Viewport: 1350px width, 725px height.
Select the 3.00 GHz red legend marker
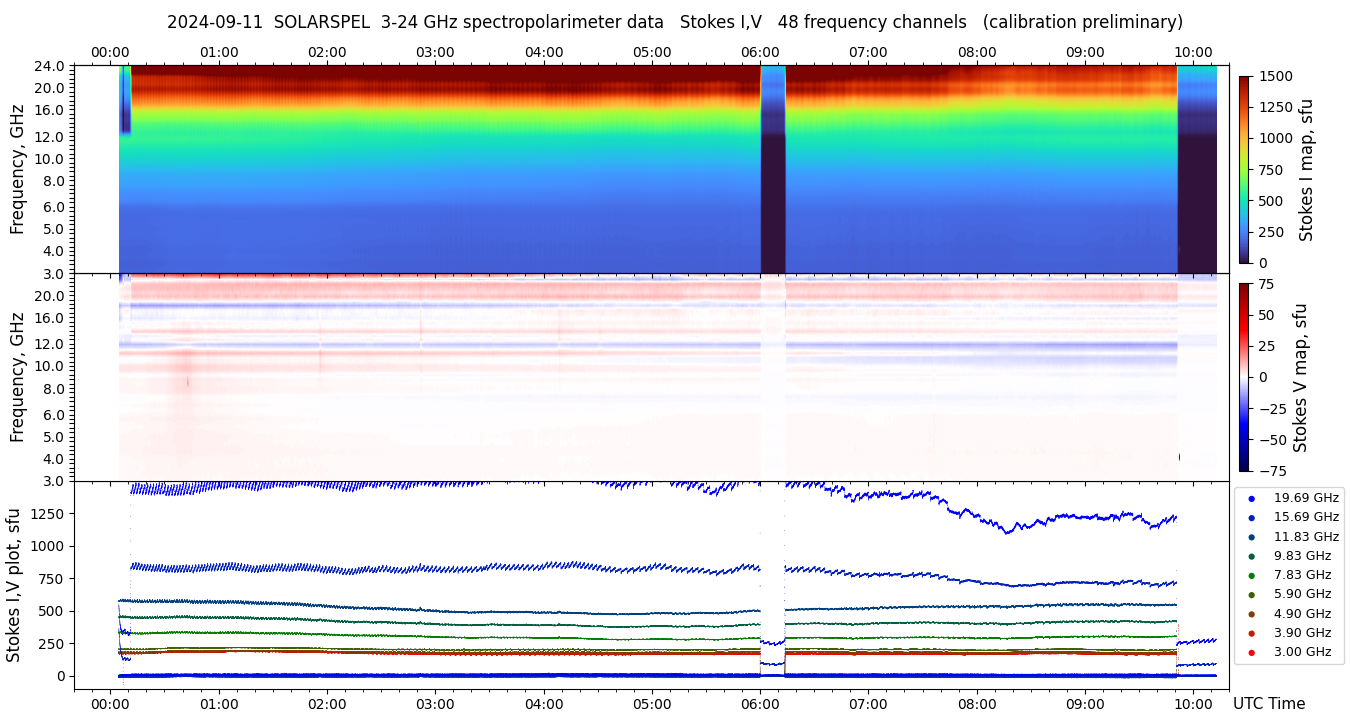pyautogui.click(x=1251, y=653)
